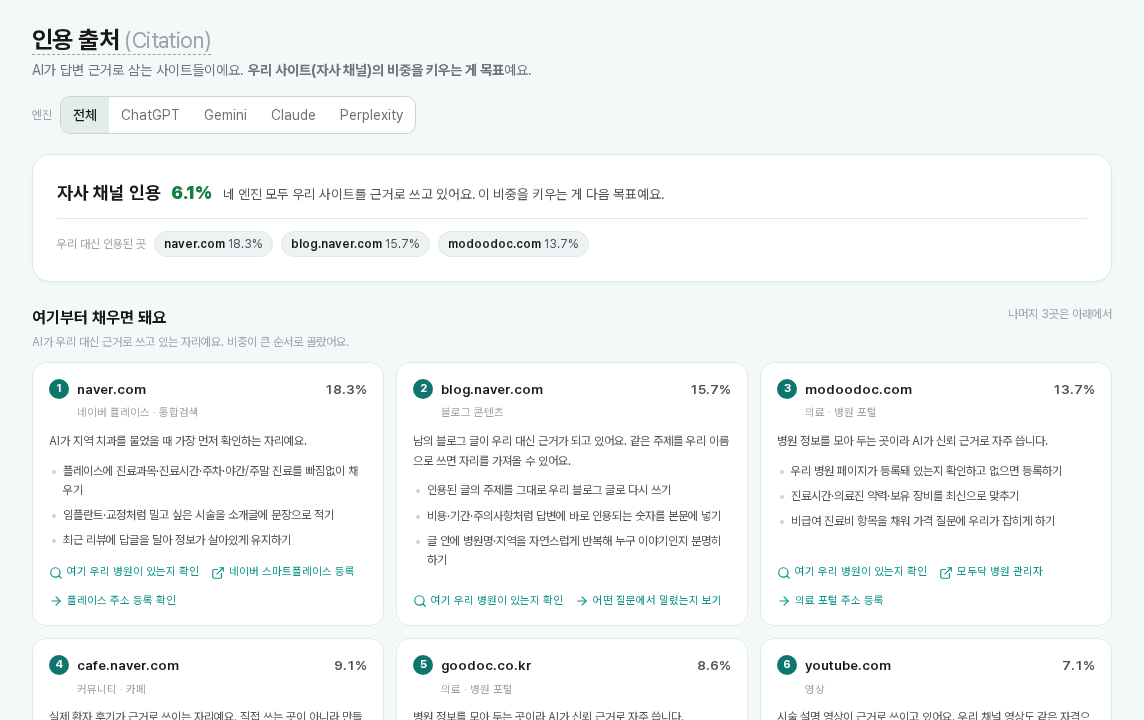This screenshot has height=720, width=1144.
Task: Click the arrow icon beside 의료 포털 주소 등록
Action: (784, 601)
